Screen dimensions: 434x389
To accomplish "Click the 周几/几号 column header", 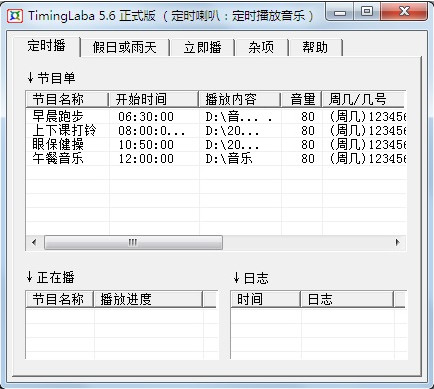I will point(364,99).
